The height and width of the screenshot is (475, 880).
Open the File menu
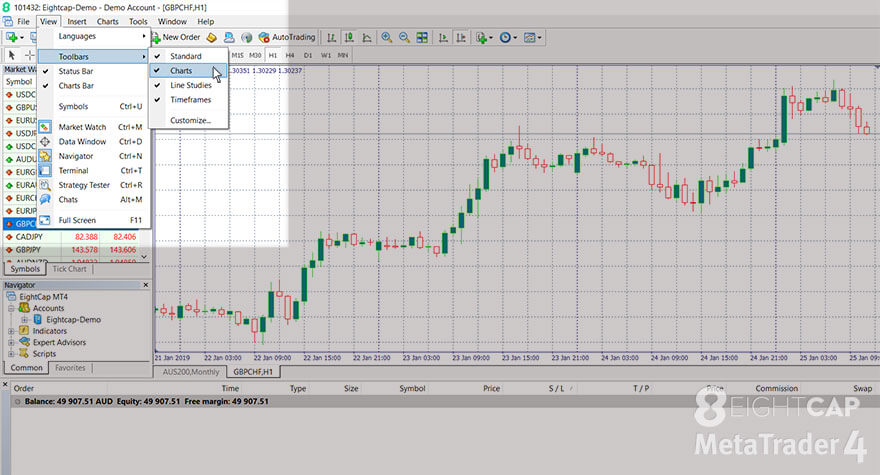[x=23, y=21]
